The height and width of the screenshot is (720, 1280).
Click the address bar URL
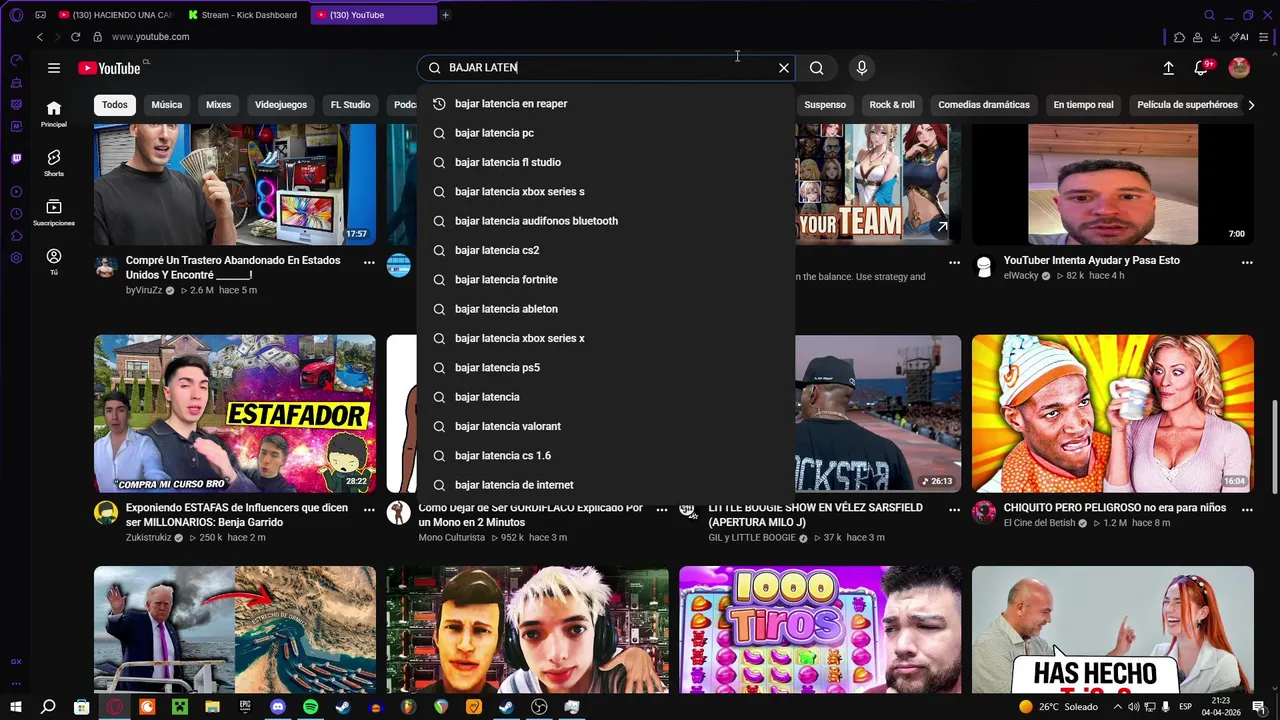click(x=150, y=37)
